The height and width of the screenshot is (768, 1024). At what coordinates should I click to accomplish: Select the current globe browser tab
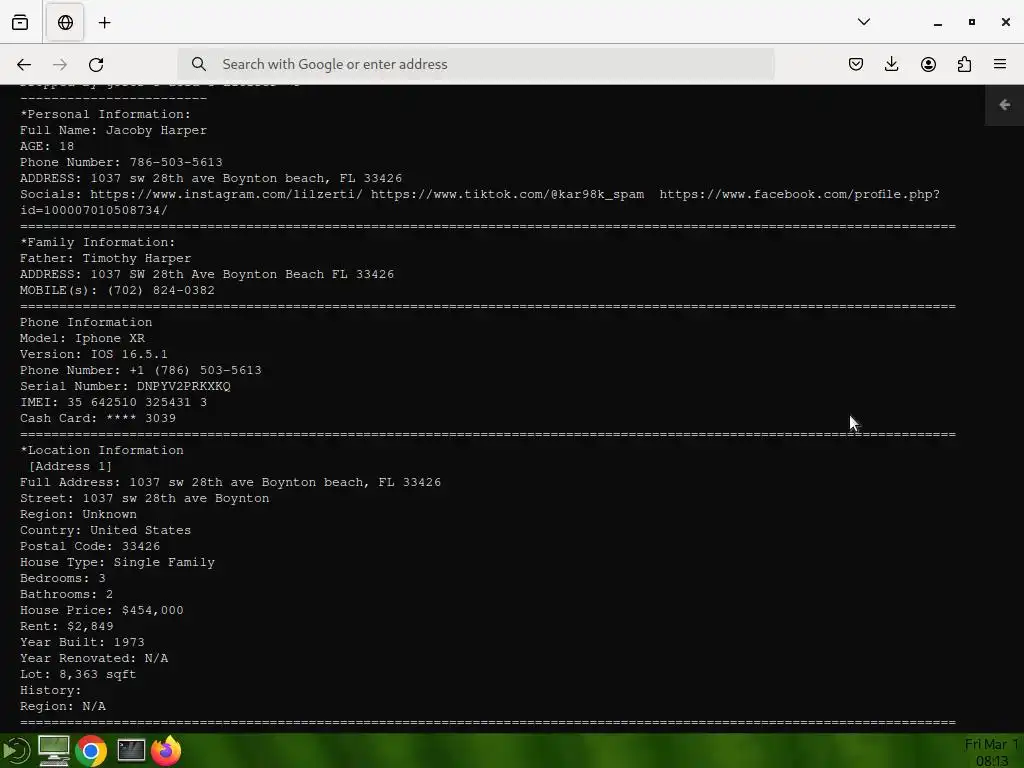(x=65, y=22)
